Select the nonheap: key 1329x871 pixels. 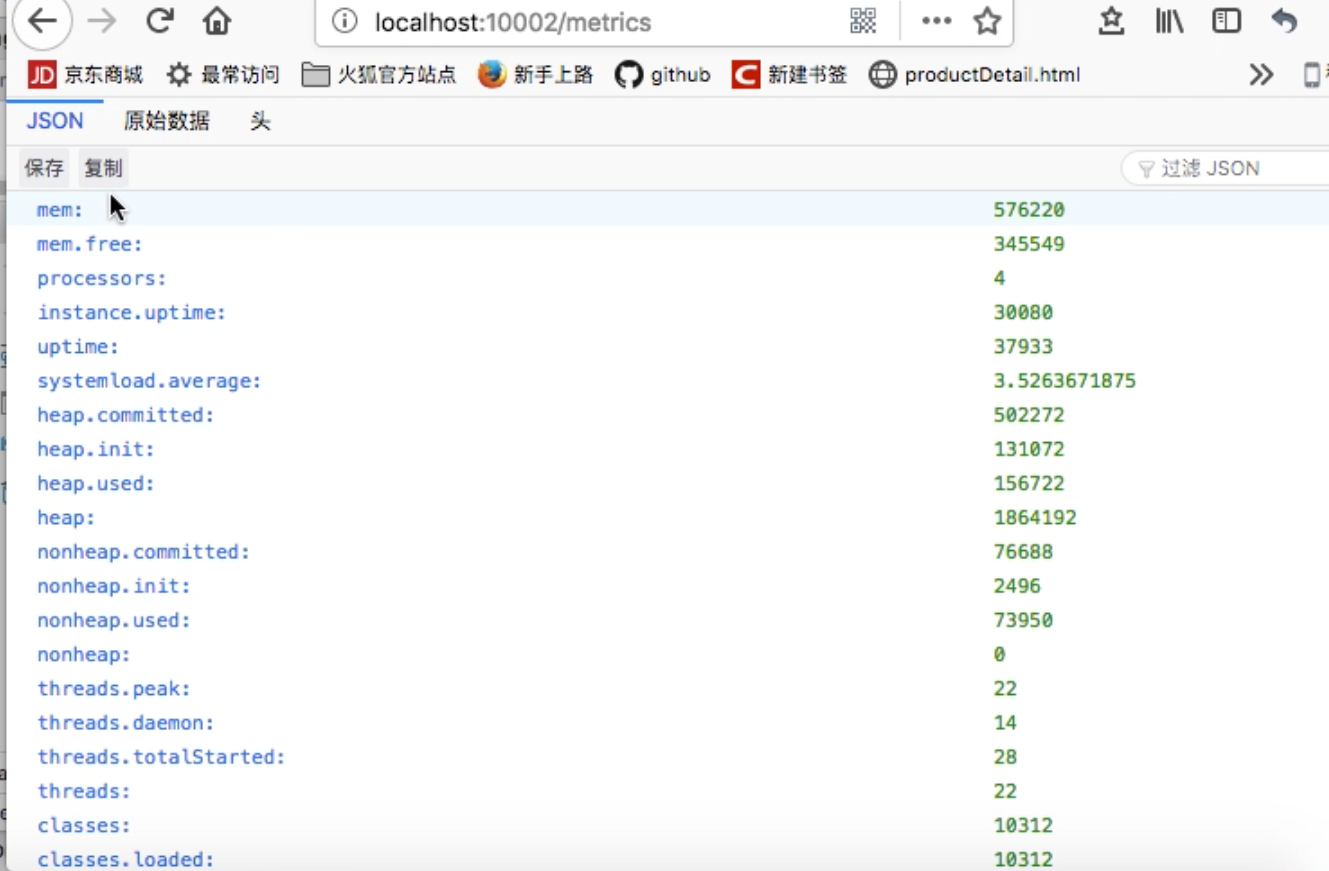tap(84, 655)
